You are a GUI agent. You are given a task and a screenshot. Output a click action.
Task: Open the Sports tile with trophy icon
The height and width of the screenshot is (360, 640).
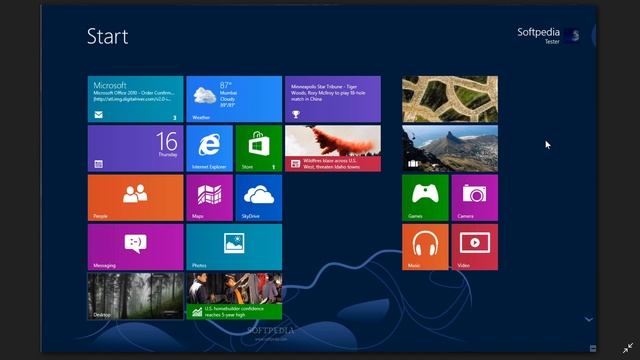333,99
